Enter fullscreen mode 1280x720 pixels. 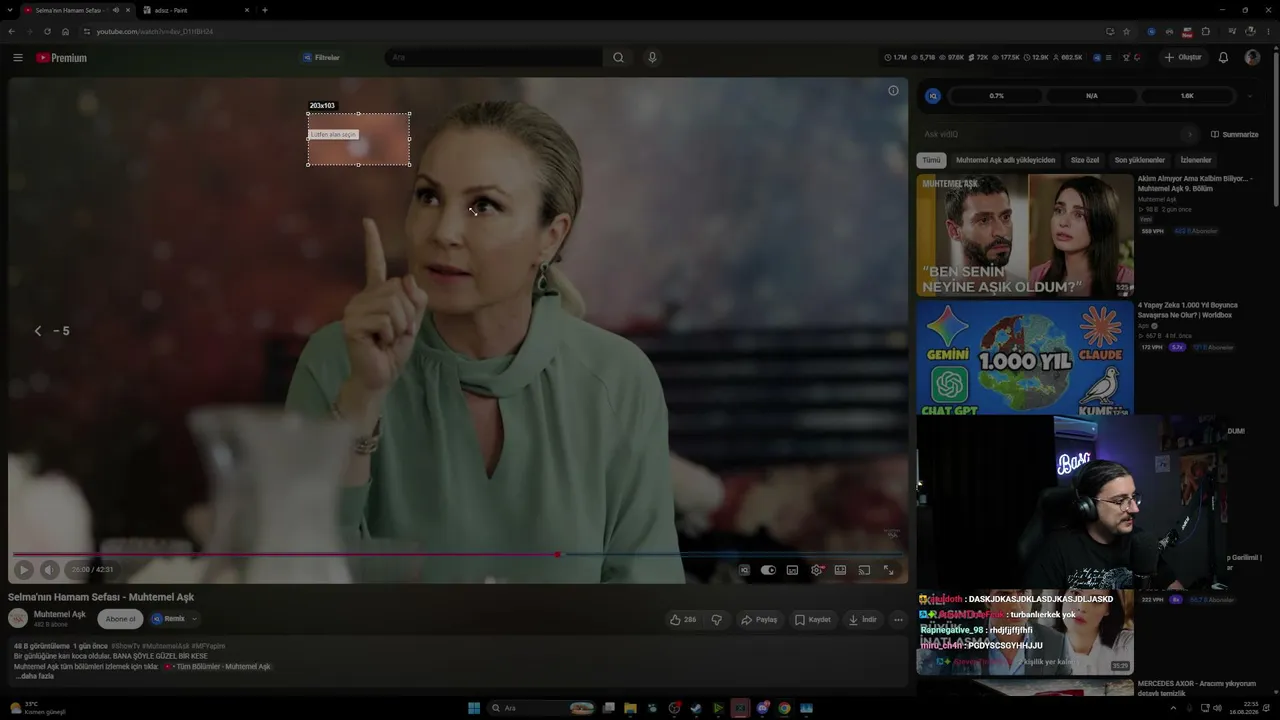[x=888, y=570]
